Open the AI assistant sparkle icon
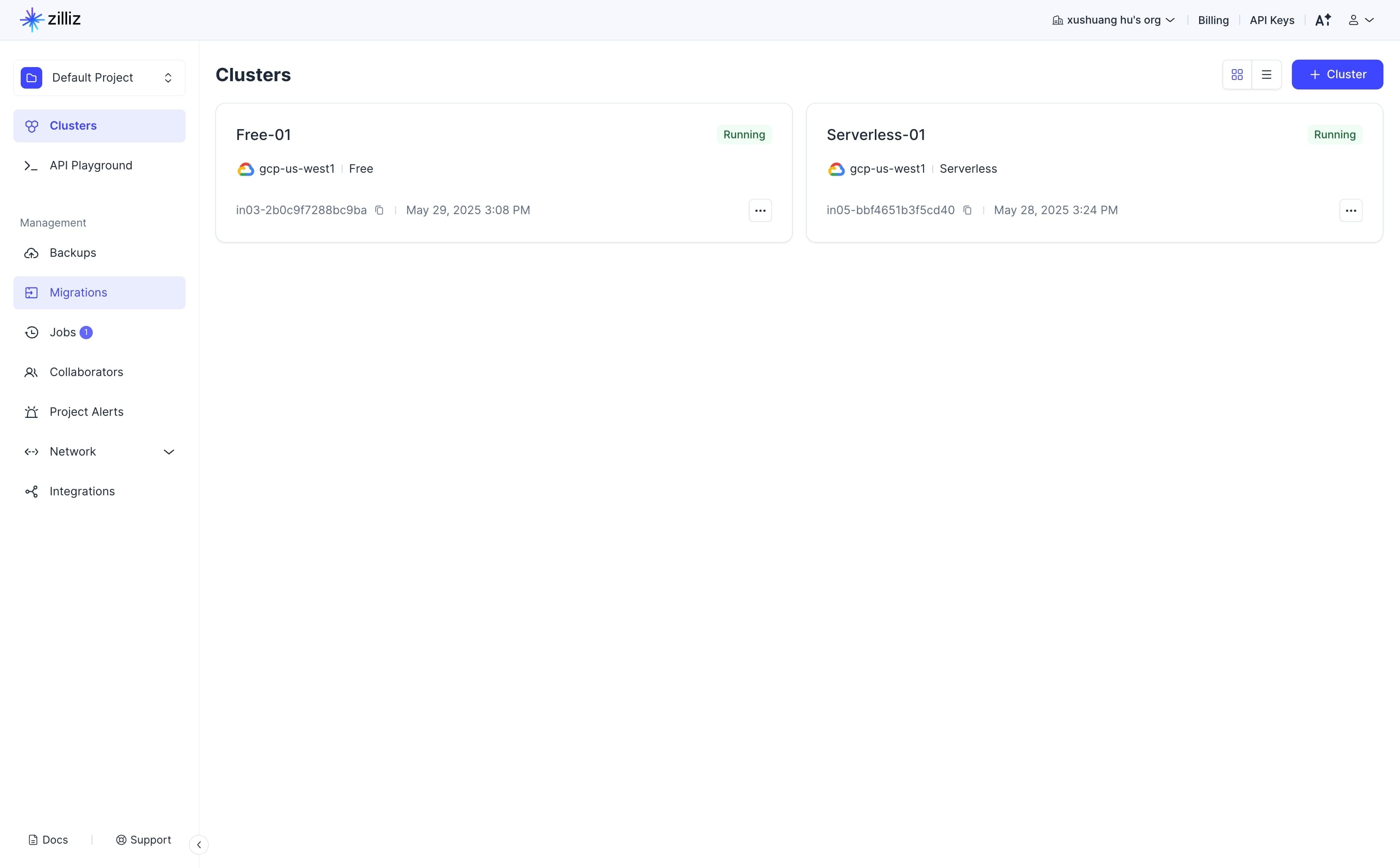1400x868 pixels. 1323,20
